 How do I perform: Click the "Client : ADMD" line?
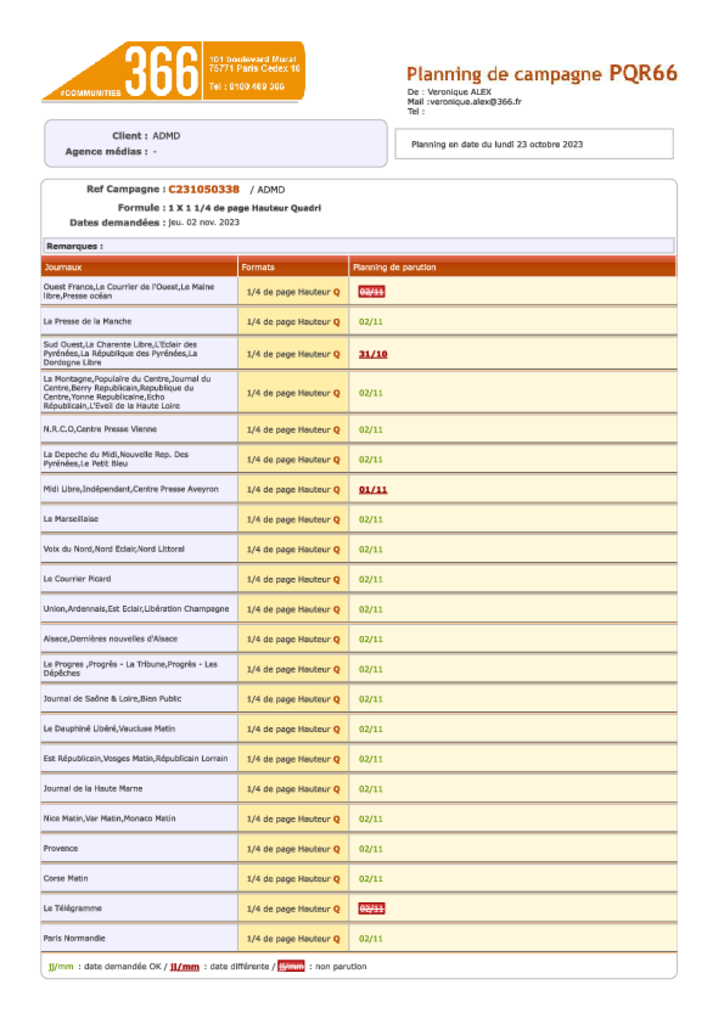[146, 136]
